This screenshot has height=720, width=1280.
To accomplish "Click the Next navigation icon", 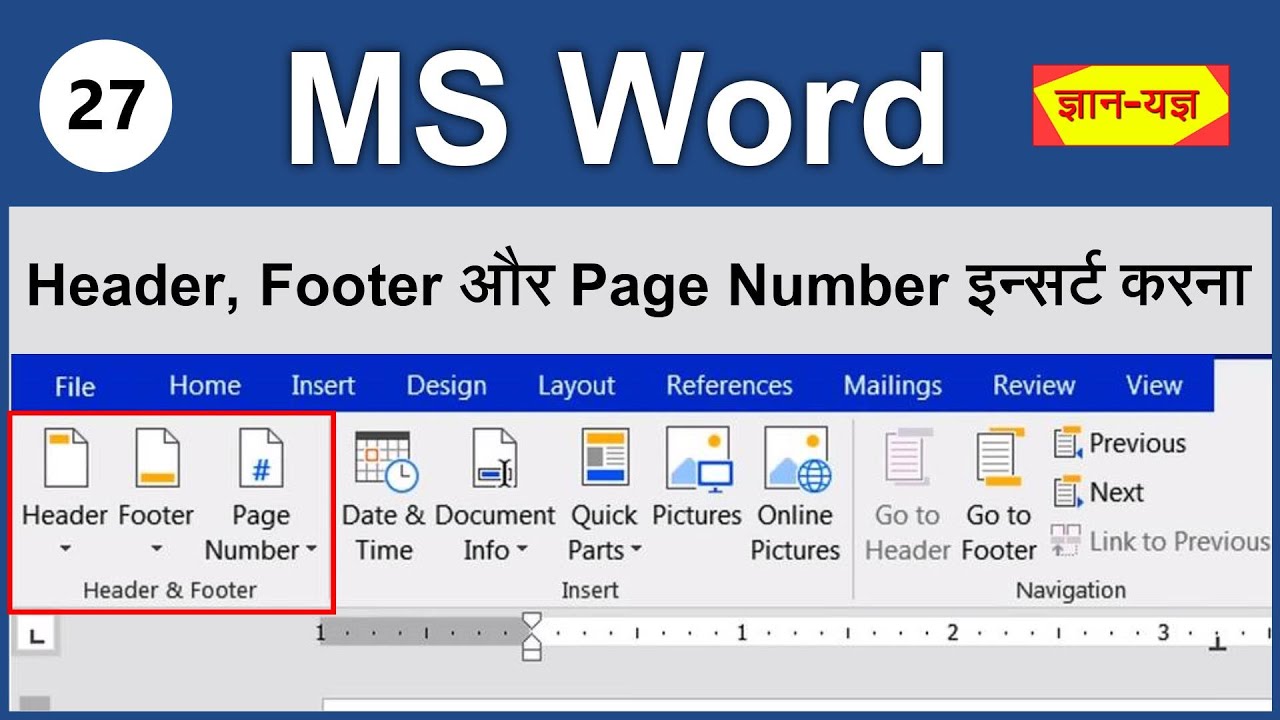I will pos(1068,492).
